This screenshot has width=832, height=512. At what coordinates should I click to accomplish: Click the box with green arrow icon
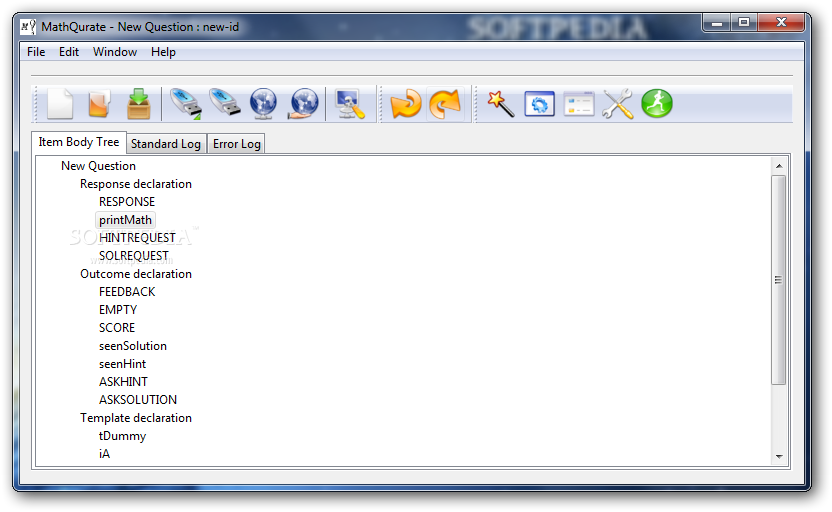point(138,103)
